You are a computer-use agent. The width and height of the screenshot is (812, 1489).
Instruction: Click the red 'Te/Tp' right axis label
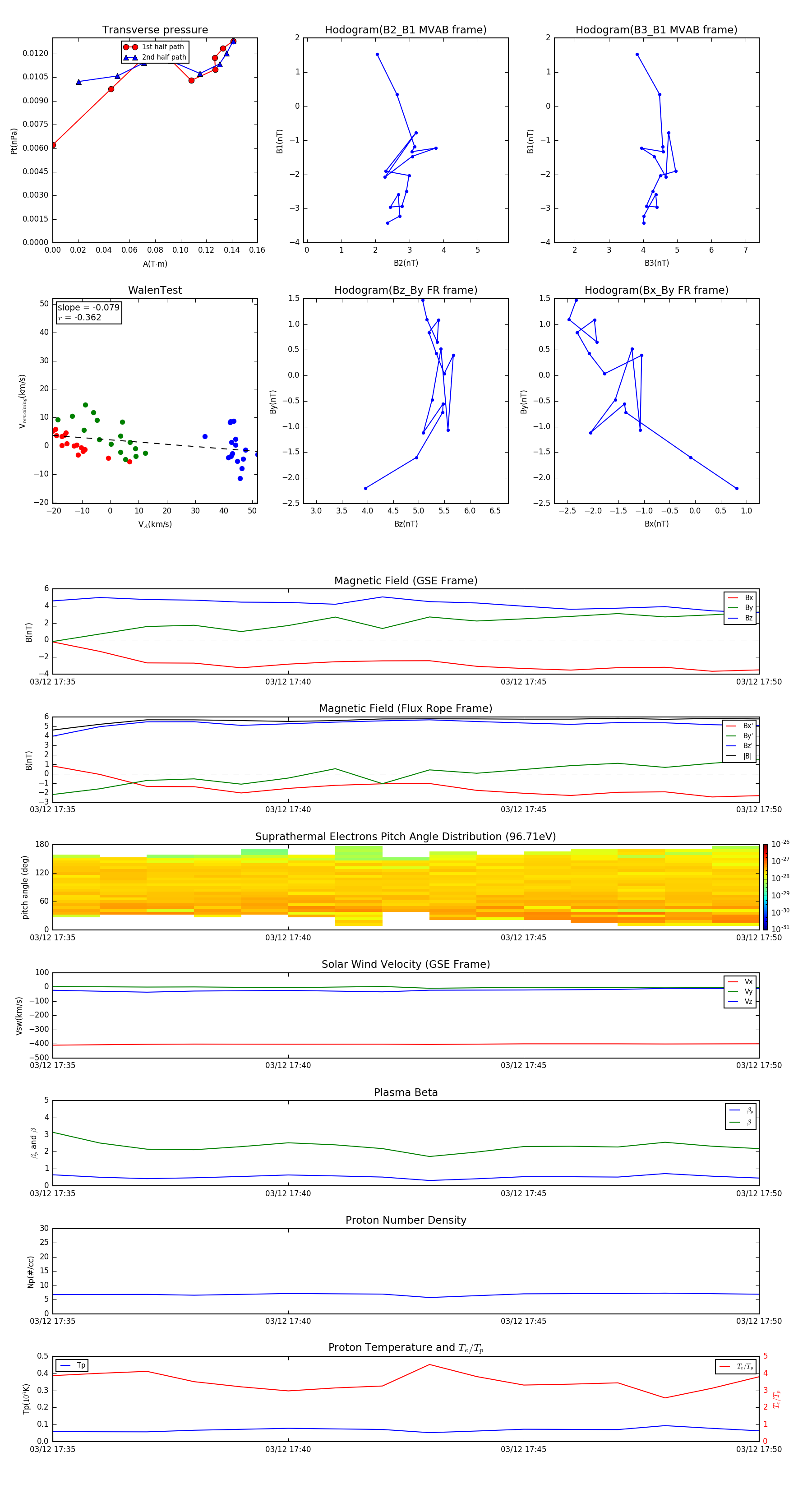coord(776,1399)
